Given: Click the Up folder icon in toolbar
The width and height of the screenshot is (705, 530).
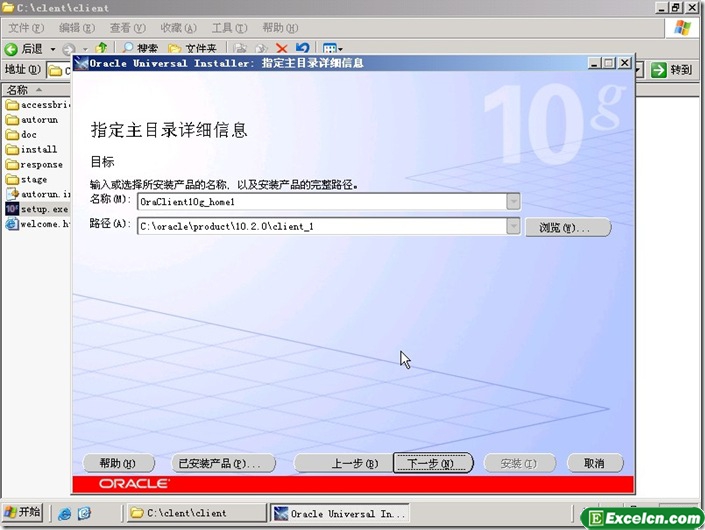Looking at the screenshot, I should click(102, 48).
